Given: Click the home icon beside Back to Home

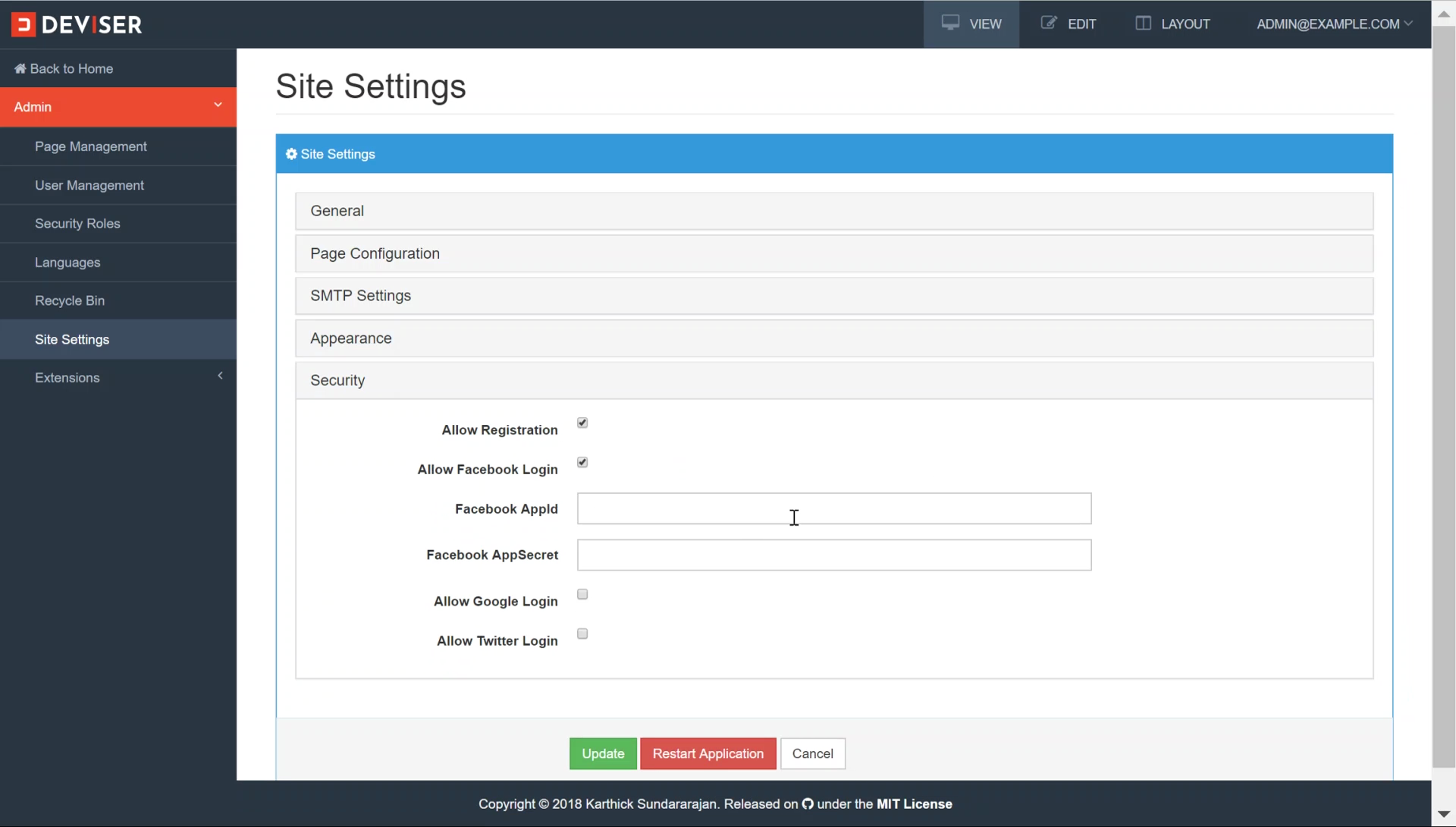Looking at the screenshot, I should coord(20,69).
